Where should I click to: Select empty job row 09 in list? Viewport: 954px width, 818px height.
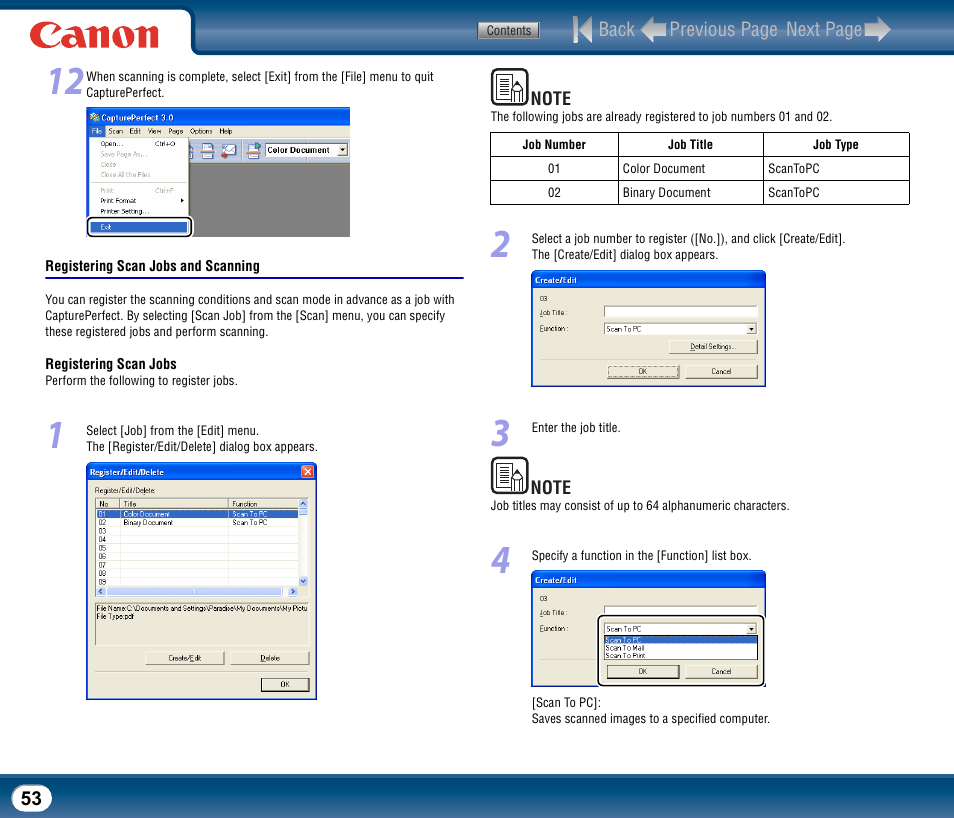(x=197, y=582)
